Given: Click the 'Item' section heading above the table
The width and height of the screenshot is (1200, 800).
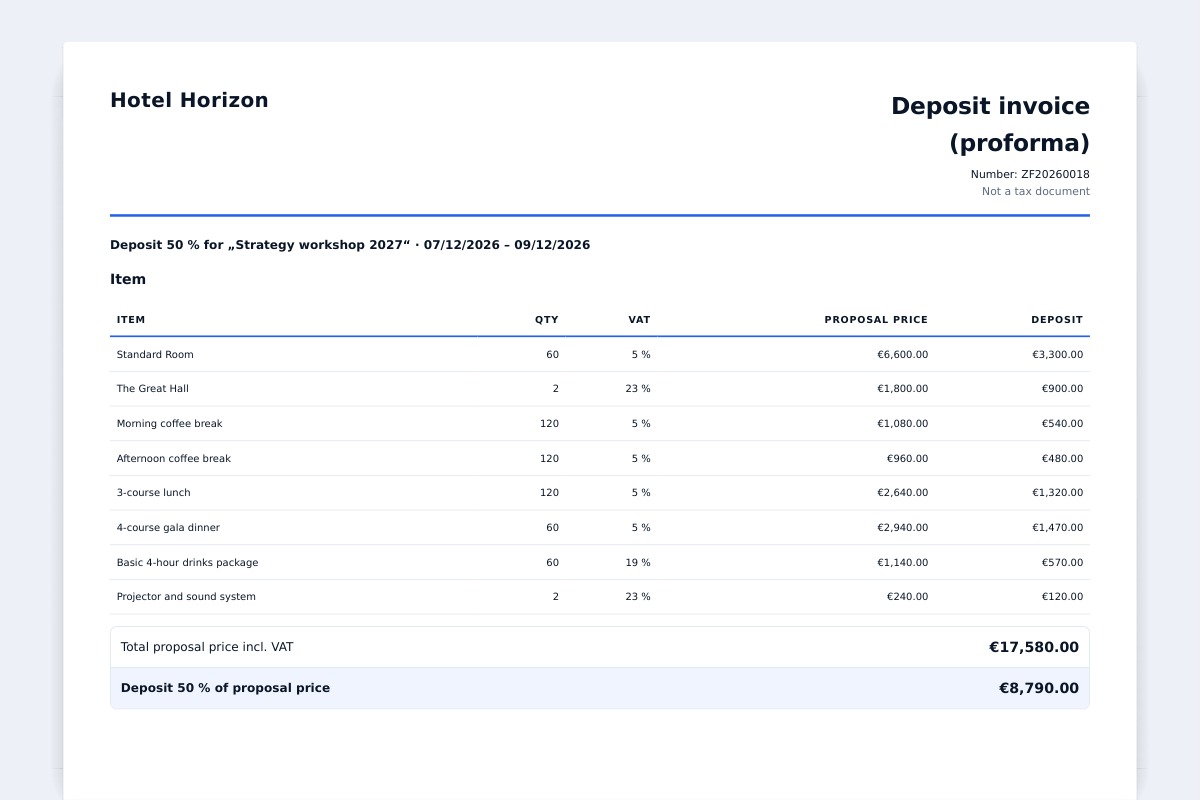Looking at the screenshot, I should pos(128,279).
